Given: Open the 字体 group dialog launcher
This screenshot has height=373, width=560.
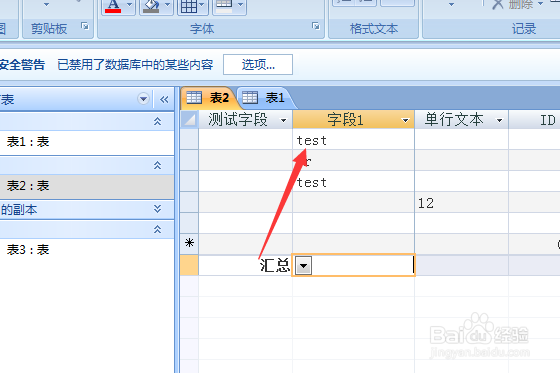Looking at the screenshot, I should click(x=316, y=26).
